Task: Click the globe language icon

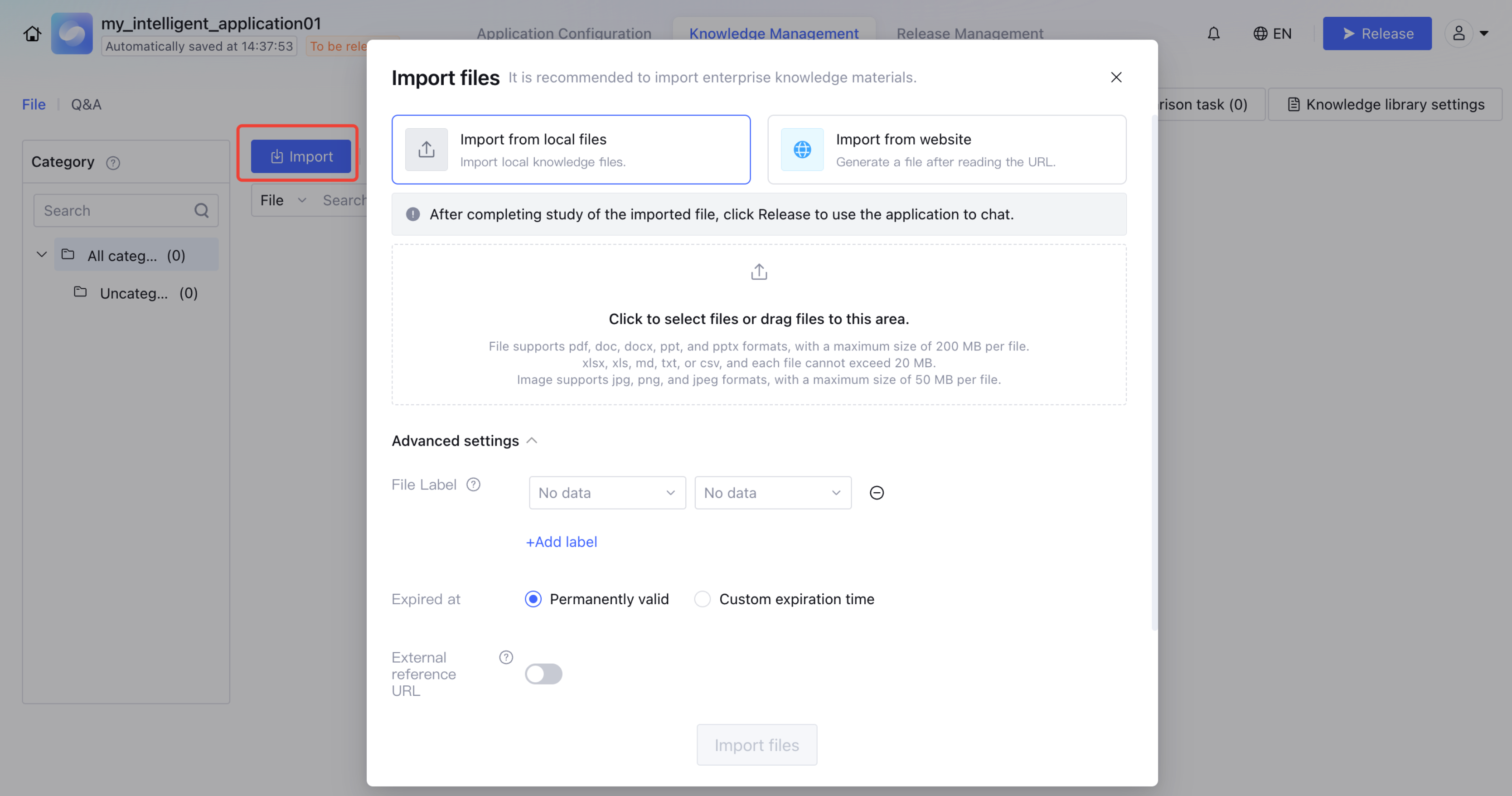Action: coord(1260,34)
